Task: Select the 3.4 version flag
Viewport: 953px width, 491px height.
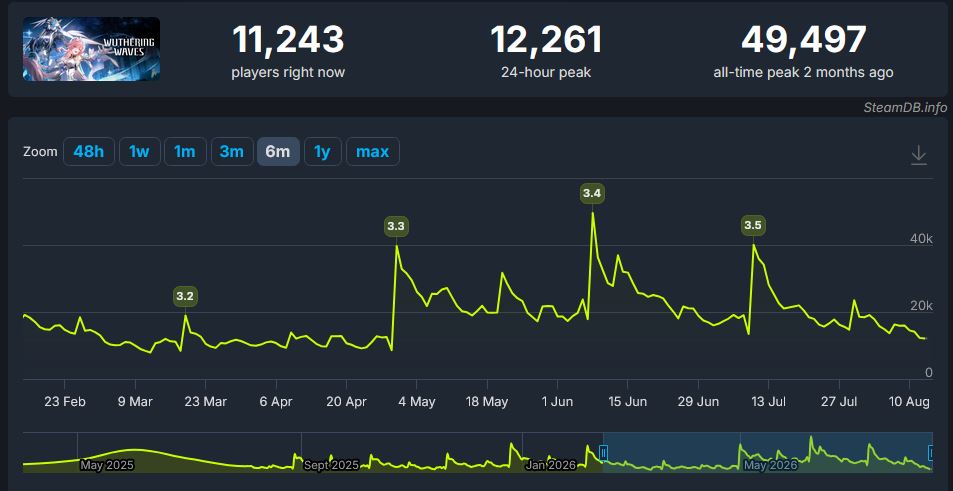Action: [593, 193]
